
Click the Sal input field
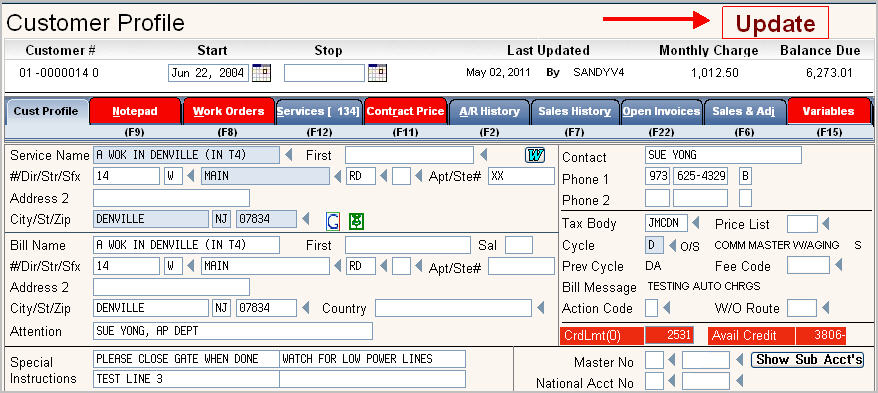[519, 245]
